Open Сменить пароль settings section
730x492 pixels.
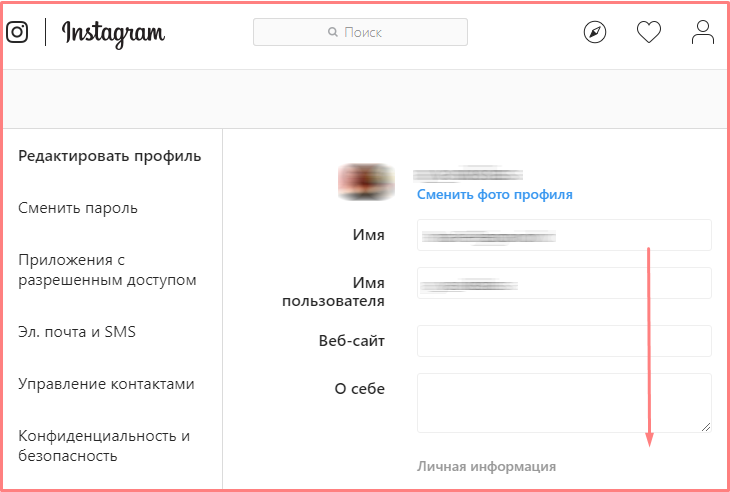(78, 208)
